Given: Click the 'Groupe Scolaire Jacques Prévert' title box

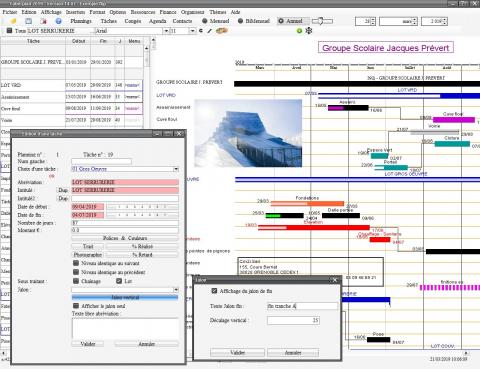Looking at the screenshot, I should click(386, 48).
